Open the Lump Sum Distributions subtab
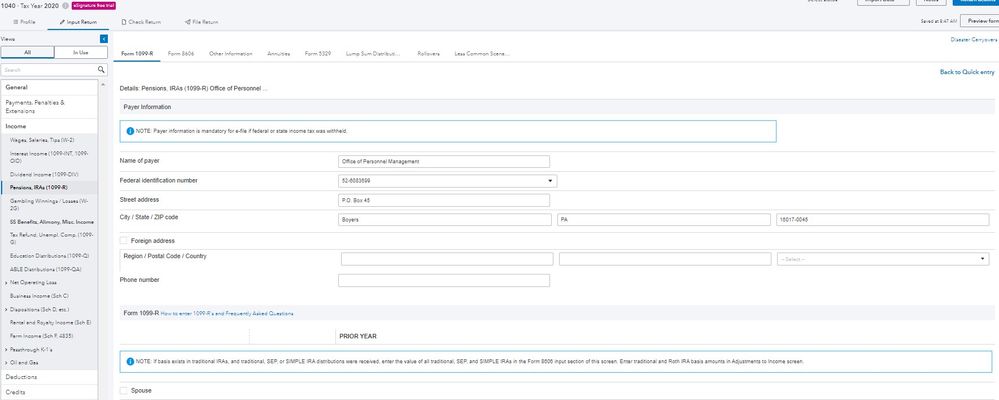Screen dimensions: 999x400 click(x=373, y=54)
